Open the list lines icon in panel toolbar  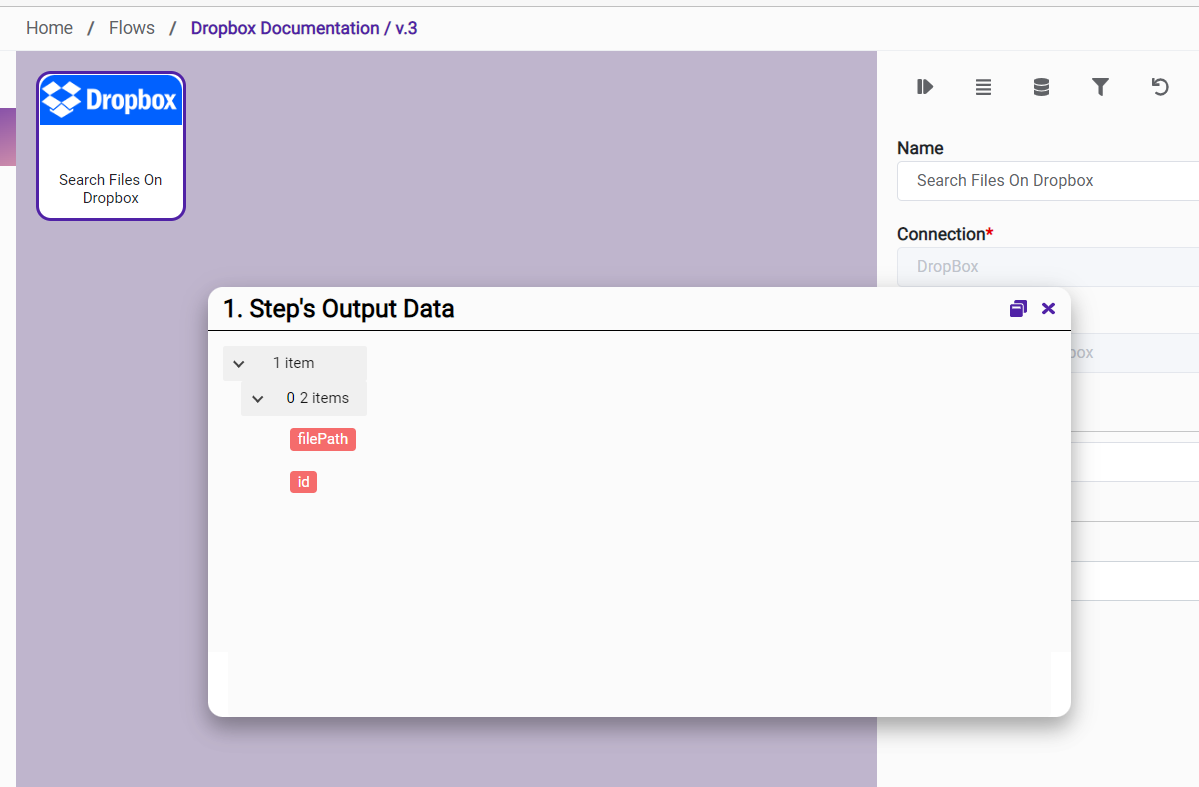tap(983, 87)
